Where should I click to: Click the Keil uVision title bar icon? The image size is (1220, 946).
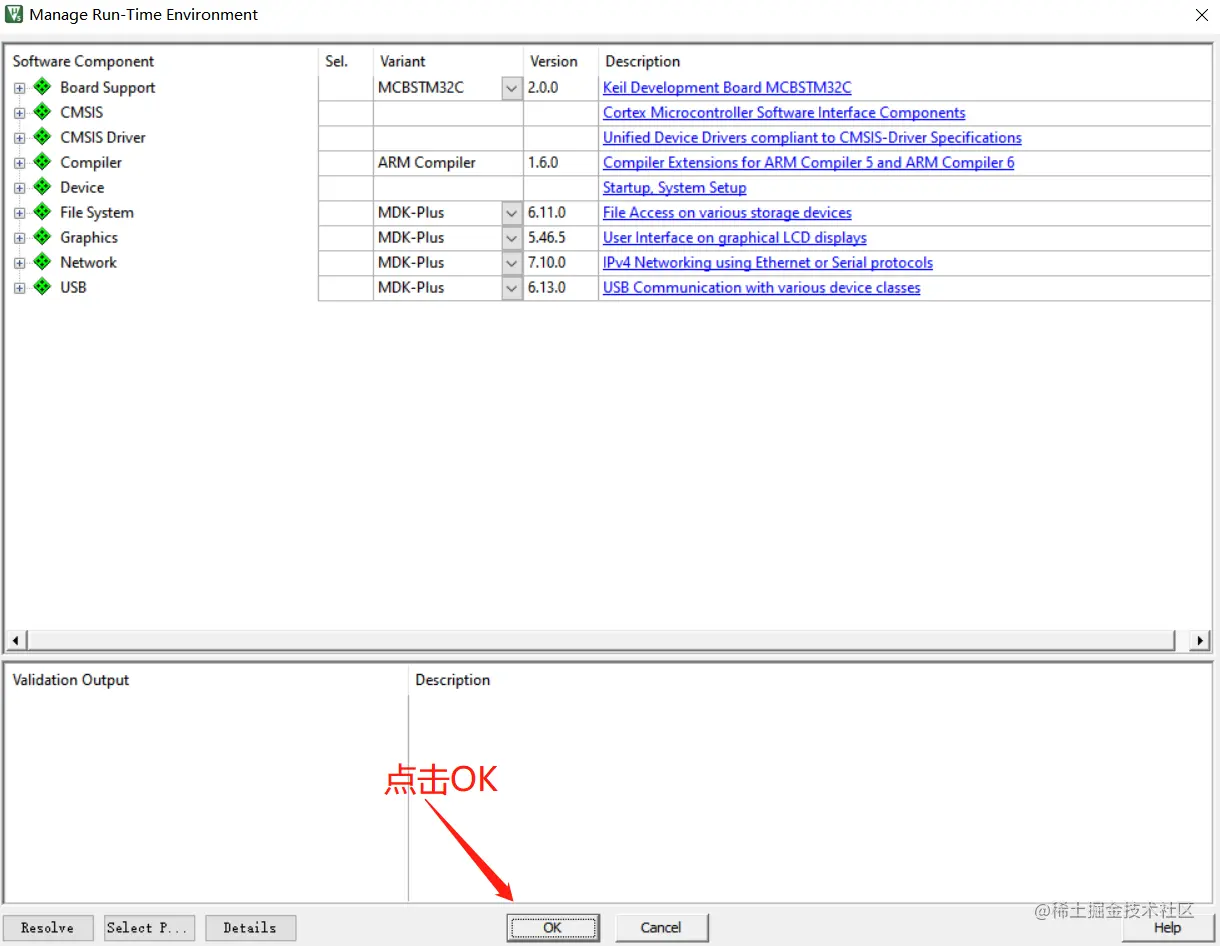pos(14,14)
